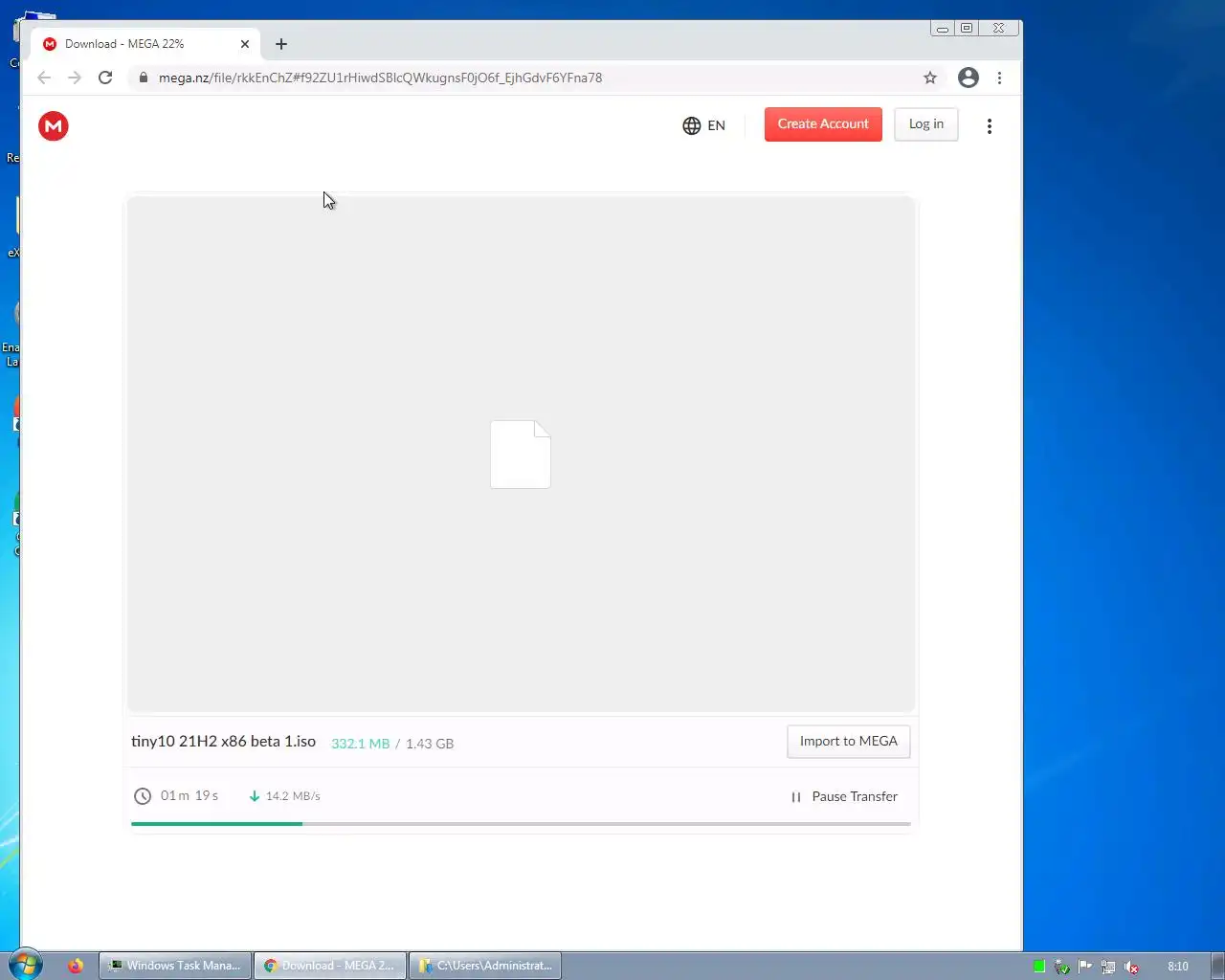This screenshot has height=980, width=1225.
Task: Select the Download - MEGA 22% tab
Action: [x=144, y=44]
